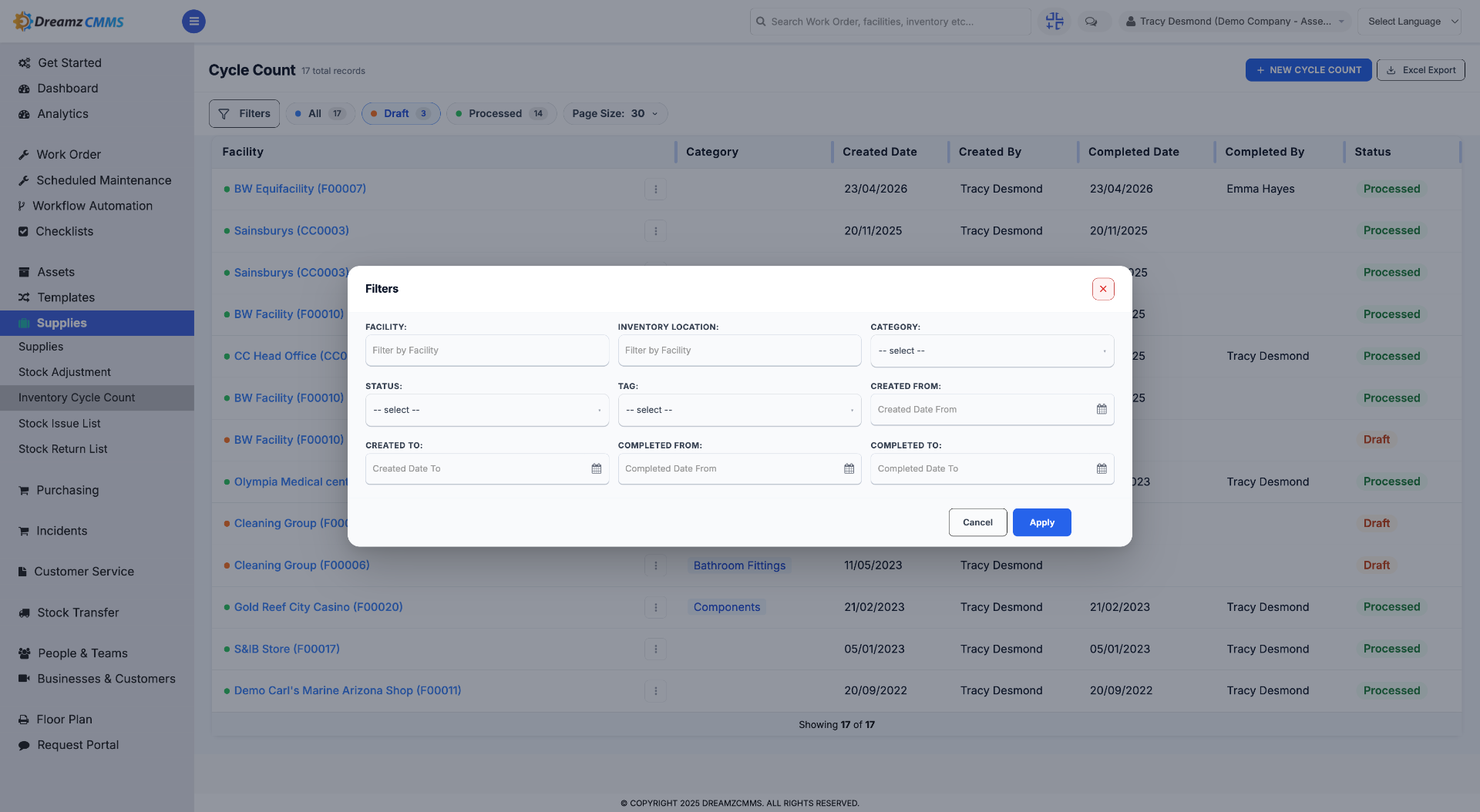Click the Floor Plan printer icon
The width and height of the screenshot is (1480, 812).
click(x=24, y=720)
